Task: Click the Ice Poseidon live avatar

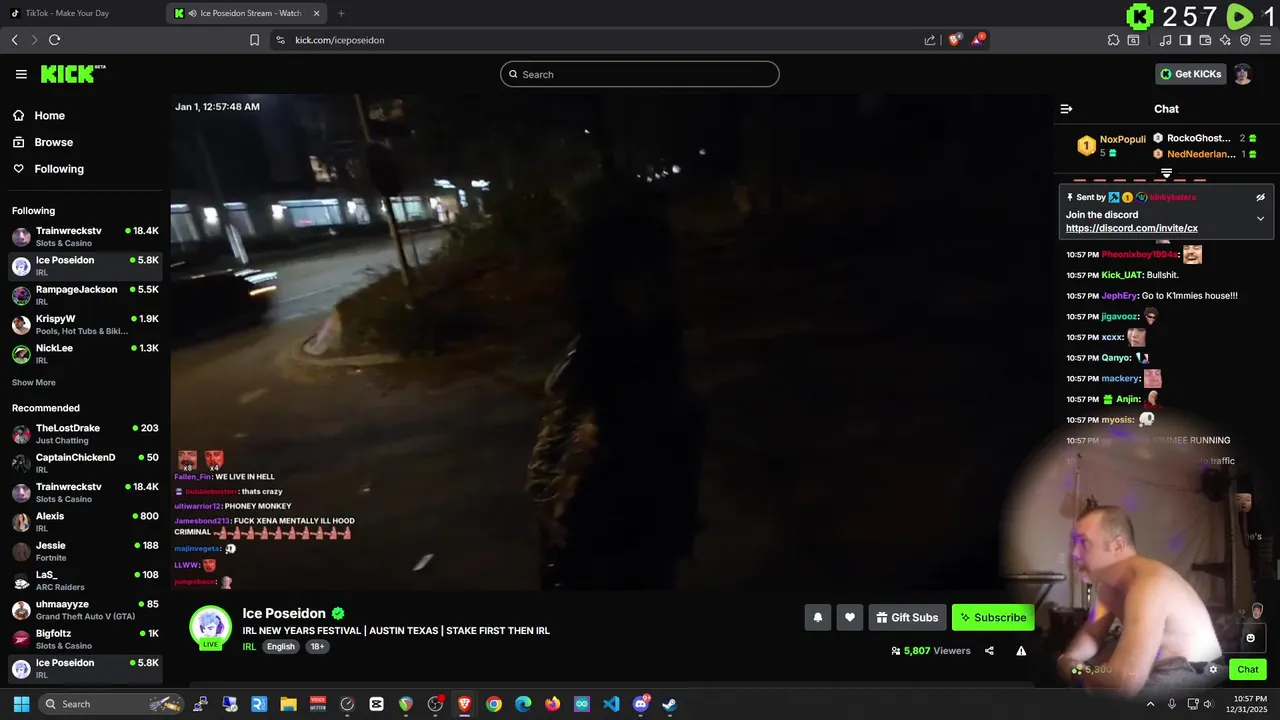Action: [x=210, y=626]
